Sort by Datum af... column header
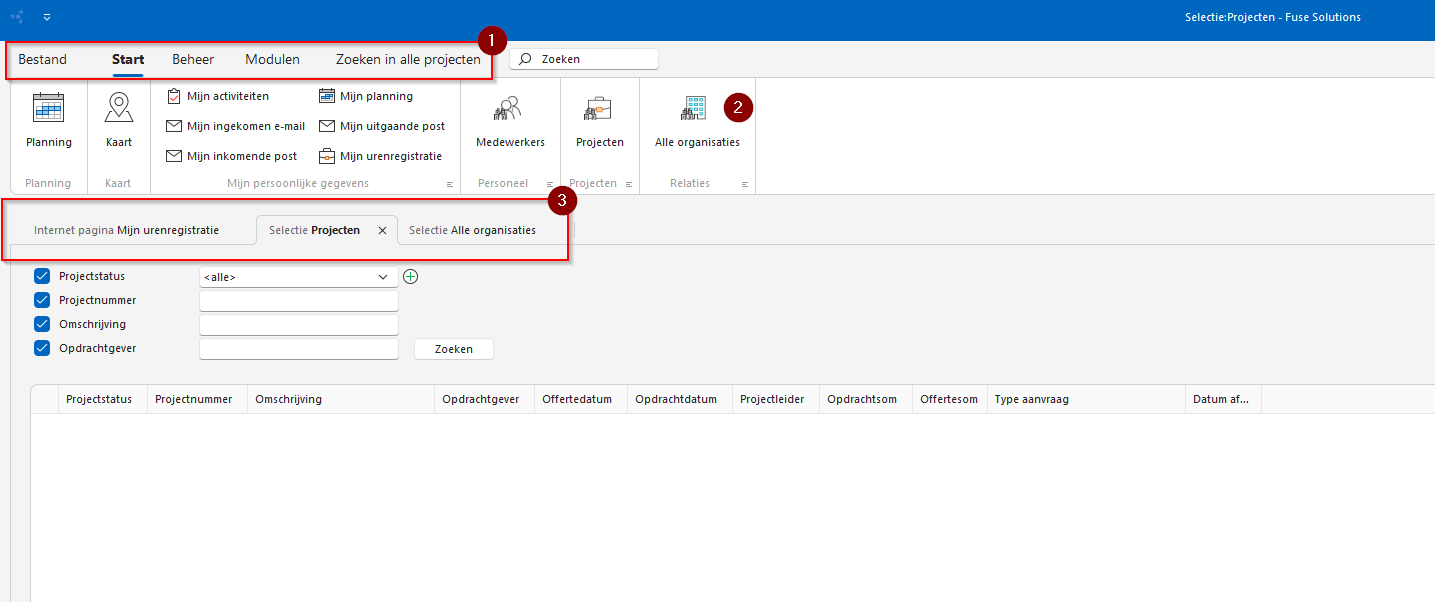Image resolution: width=1435 pixels, height=602 pixels. 1223,399
